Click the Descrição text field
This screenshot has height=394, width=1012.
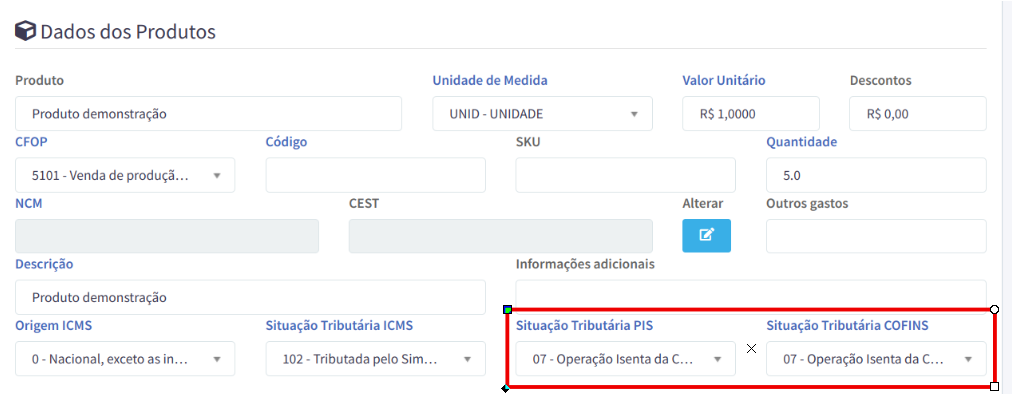250,297
